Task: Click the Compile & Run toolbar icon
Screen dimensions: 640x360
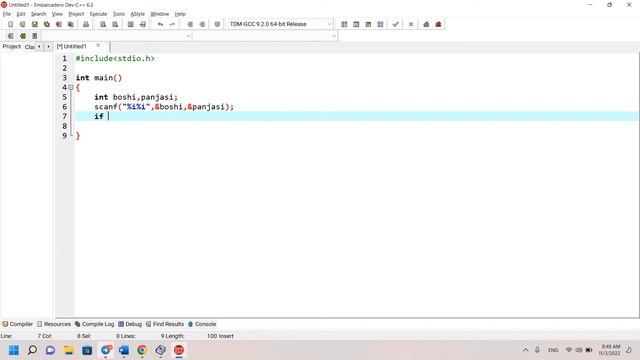Action: [368, 24]
